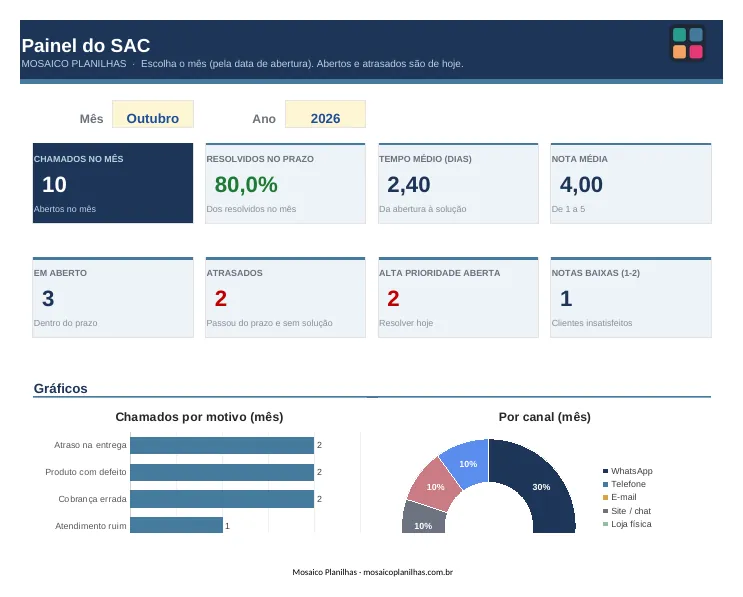Viewport: 743px width, 597px height.
Task: Open the Mês selector showing Outubro
Action: (153, 114)
